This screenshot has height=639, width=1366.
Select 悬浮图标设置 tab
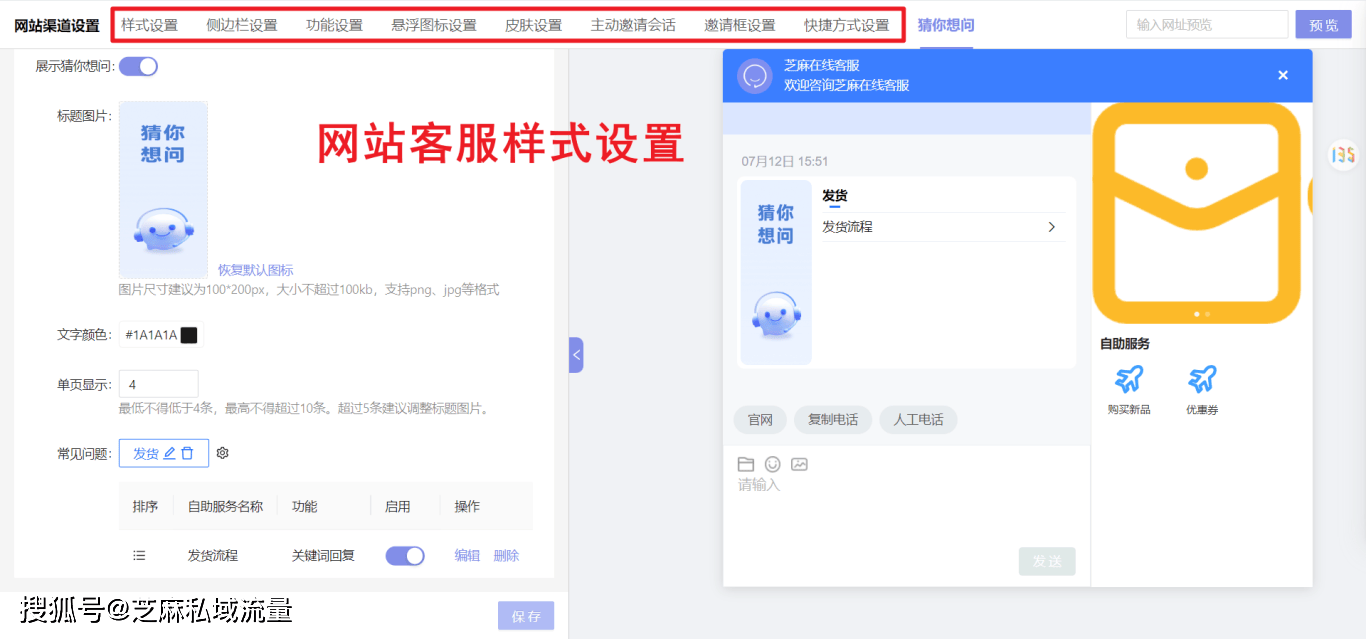pos(434,26)
